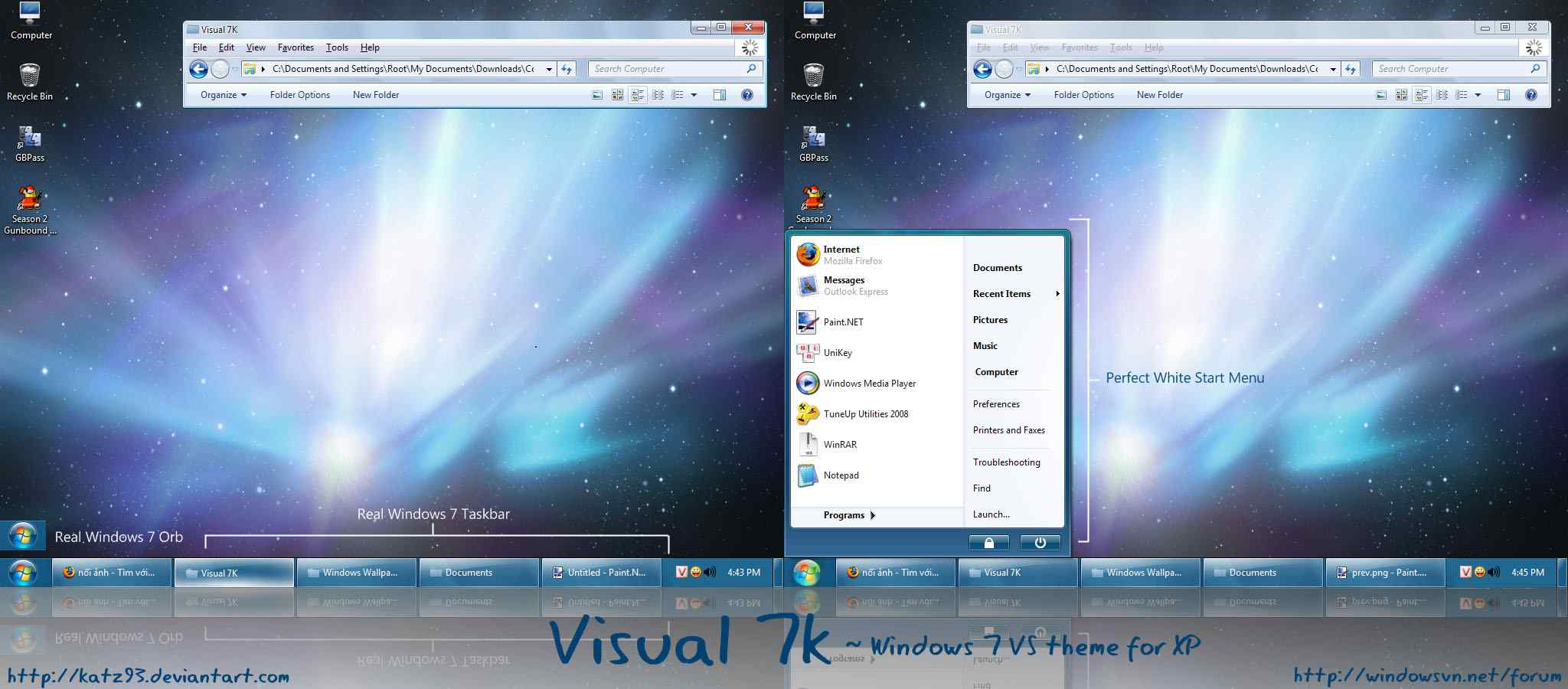Toggle preview pane icon in active Visual 7K window
Image resolution: width=1568 pixels, height=689 pixels.
pyautogui.click(x=720, y=95)
